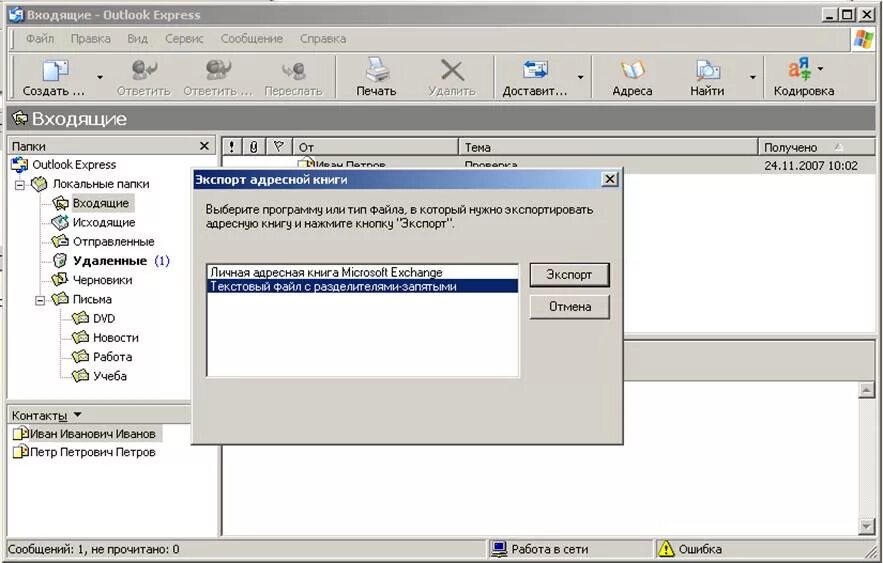Click the Входящие header bar icon
The image size is (883, 563).
[20, 118]
